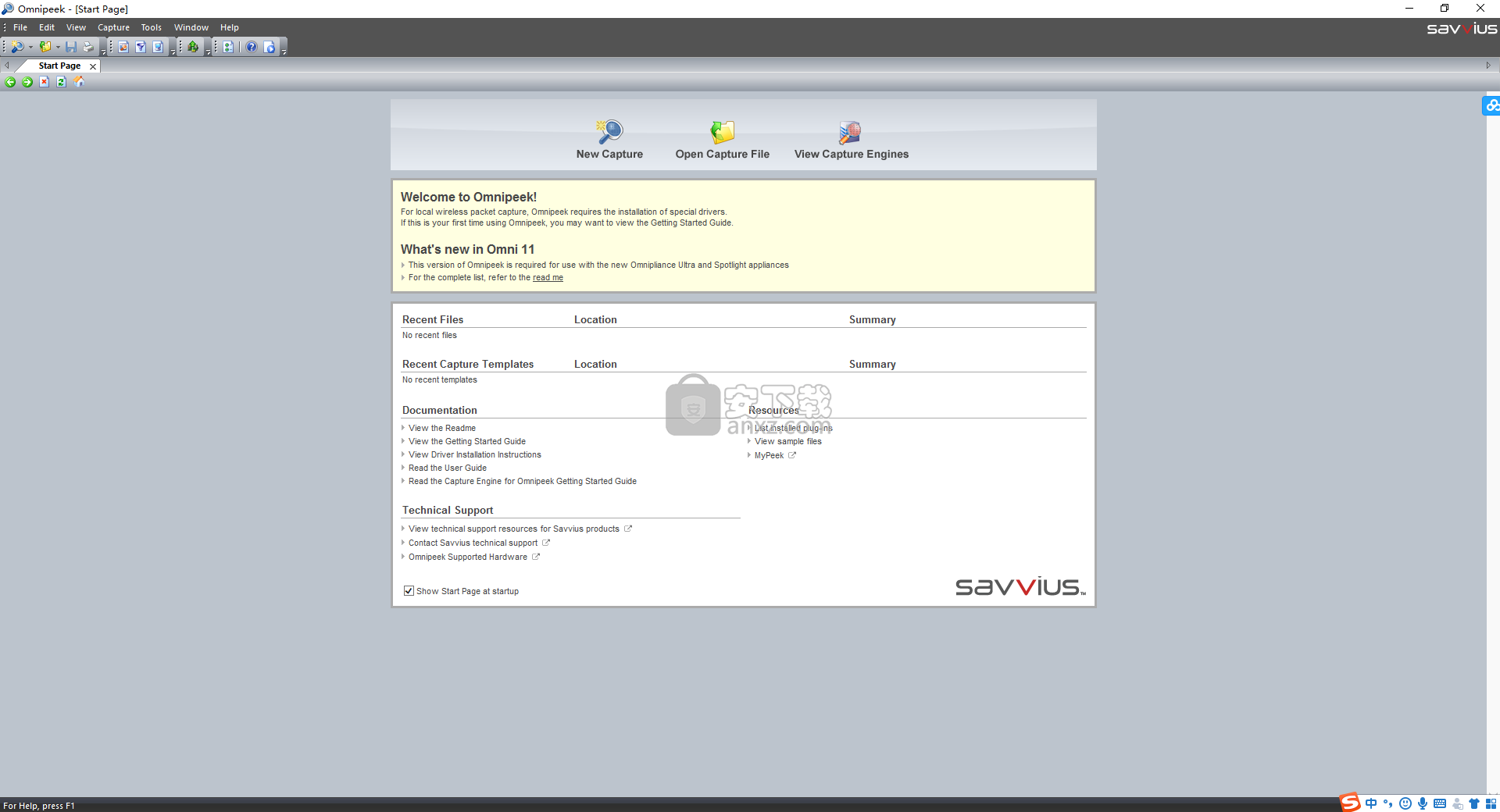Click the computer document toolbar icon

coord(158,47)
